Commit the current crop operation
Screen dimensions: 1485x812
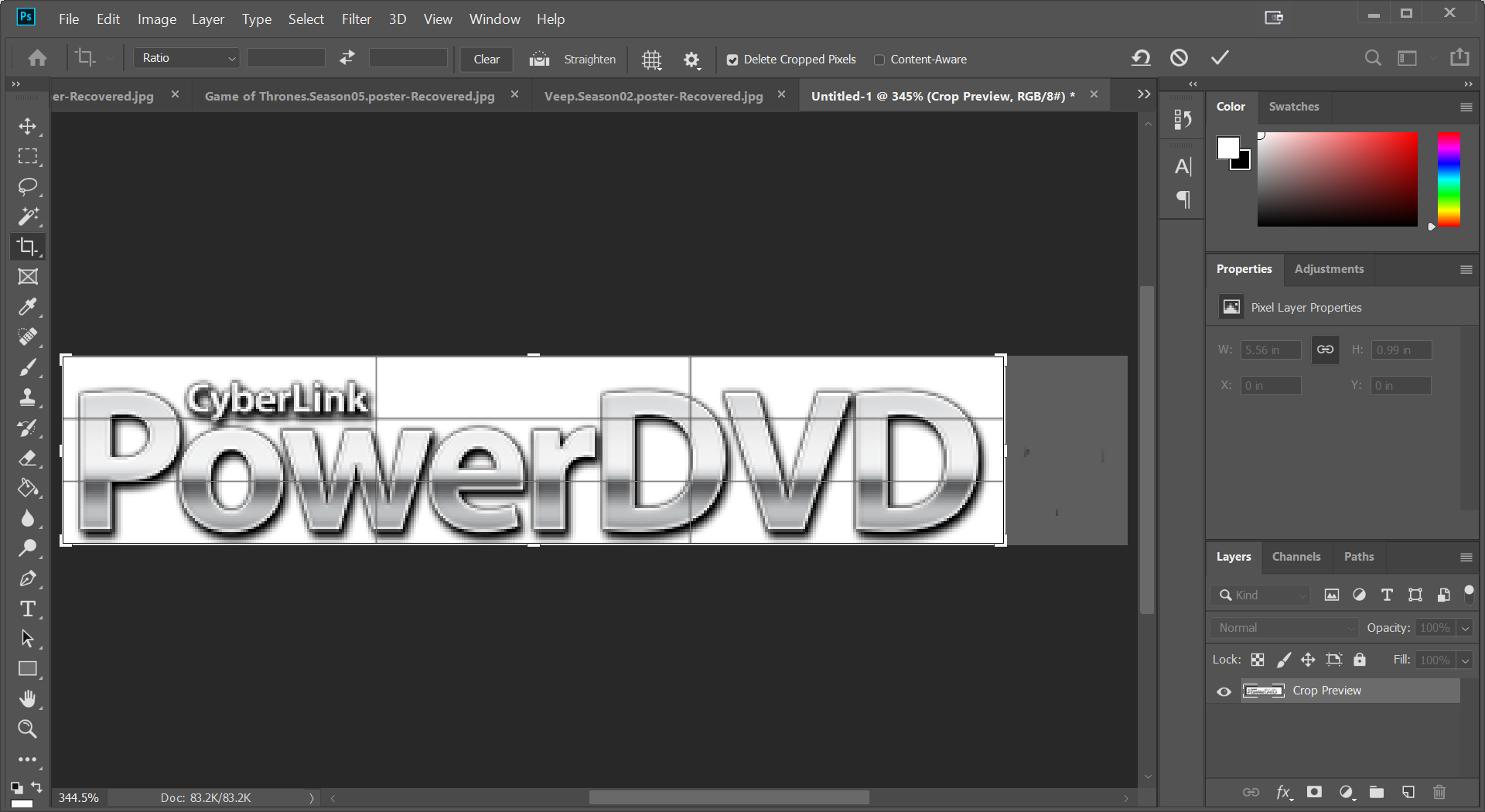point(1220,58)
